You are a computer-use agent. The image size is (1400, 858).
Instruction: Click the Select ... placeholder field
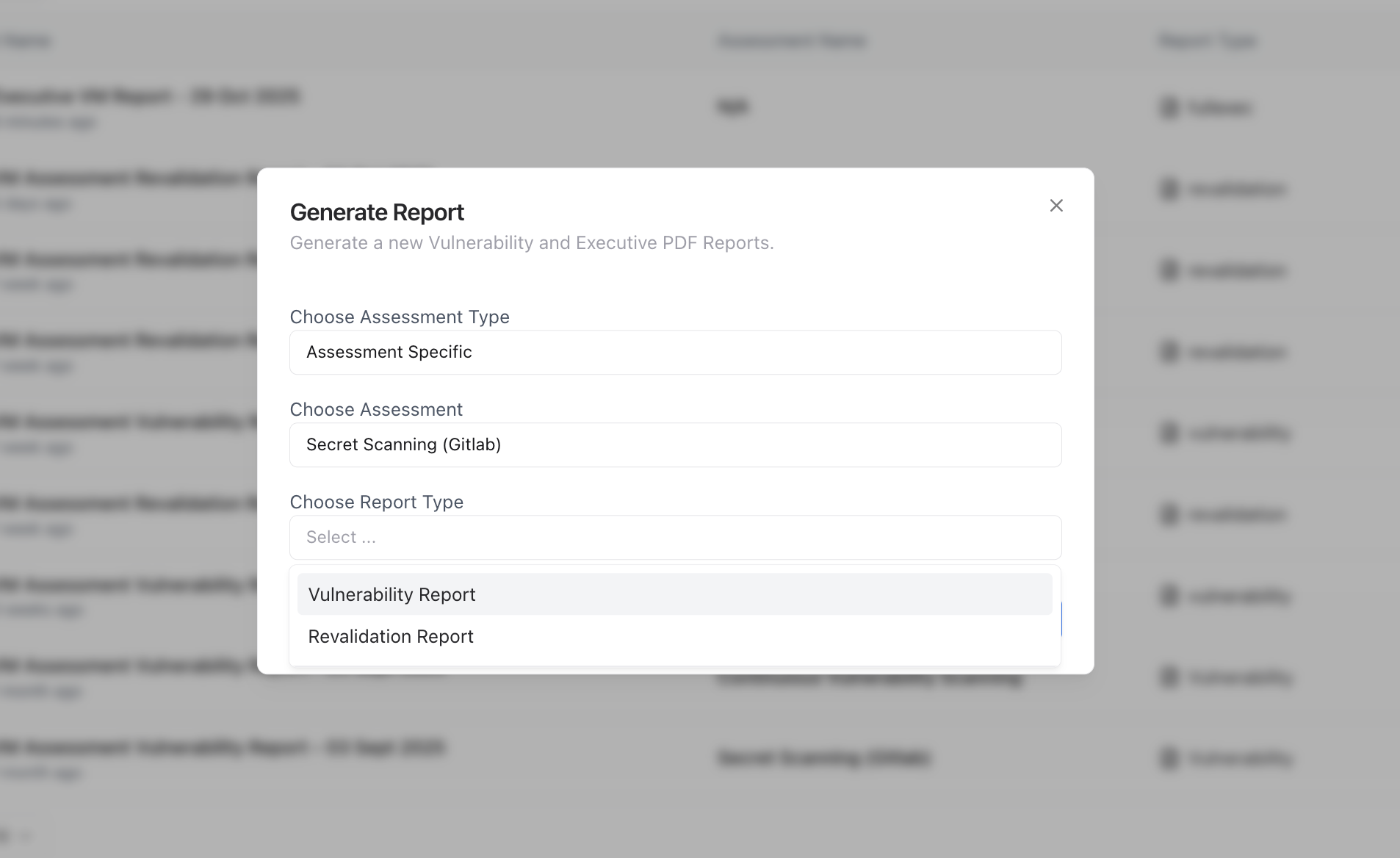pyautogui.click(x=675, y=537)
